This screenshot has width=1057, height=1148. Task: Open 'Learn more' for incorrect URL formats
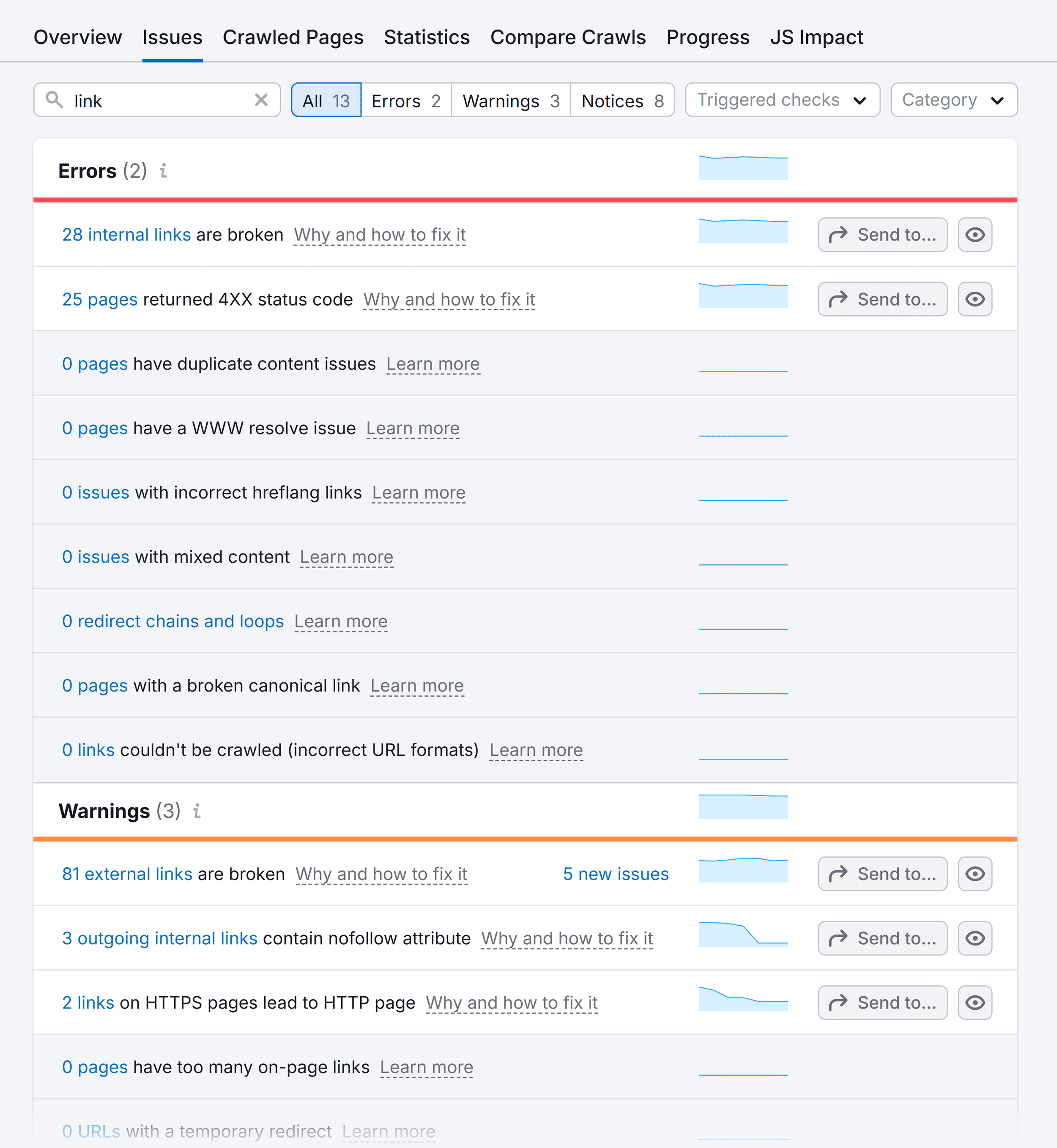coord(536,750)
